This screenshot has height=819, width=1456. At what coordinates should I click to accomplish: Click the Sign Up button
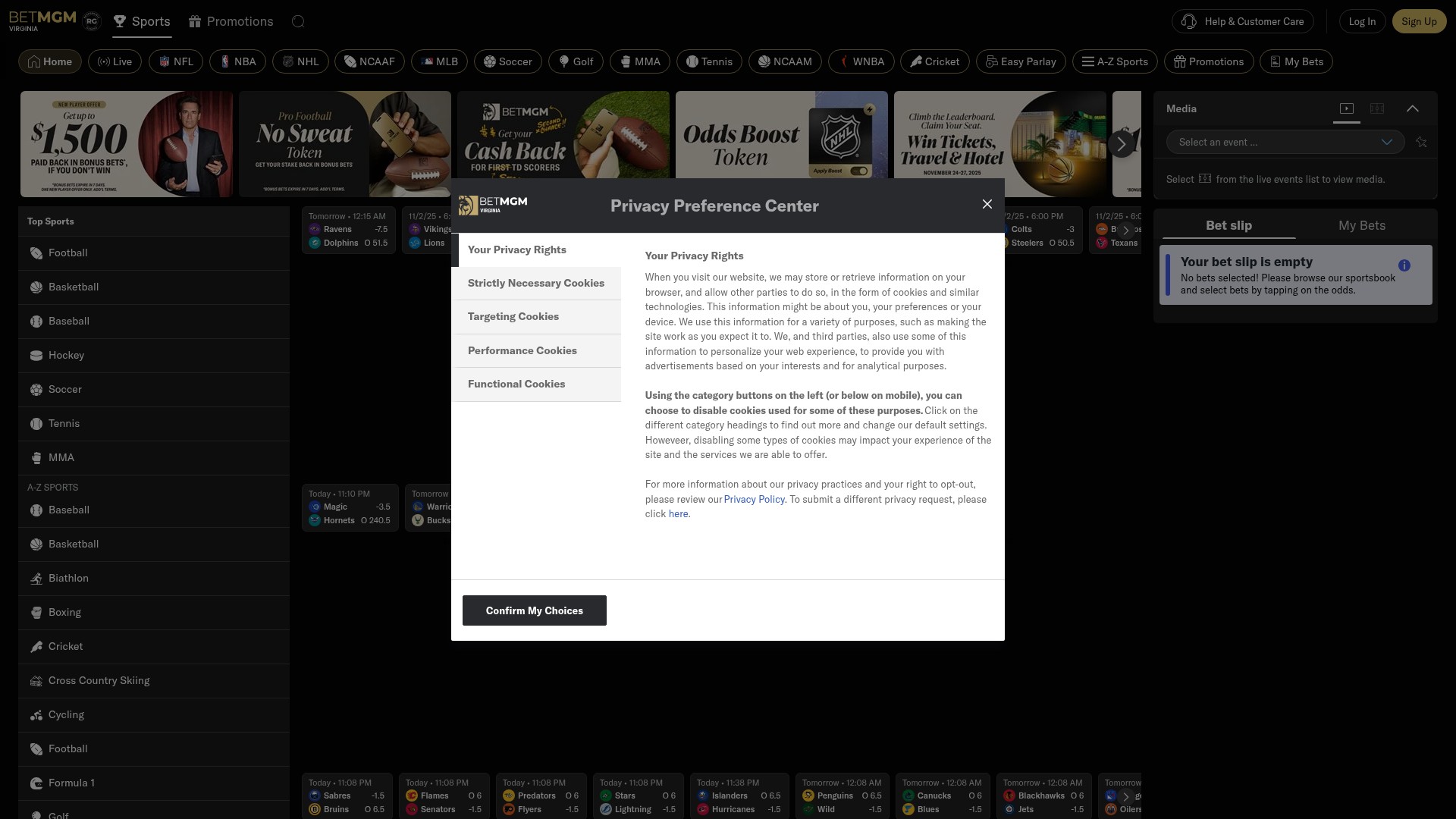(x=1419, y=21)
